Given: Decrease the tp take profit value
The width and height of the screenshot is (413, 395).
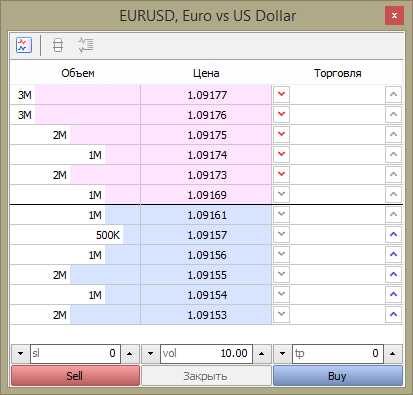Looking at the screenshot, I should (x=283, y=354).
